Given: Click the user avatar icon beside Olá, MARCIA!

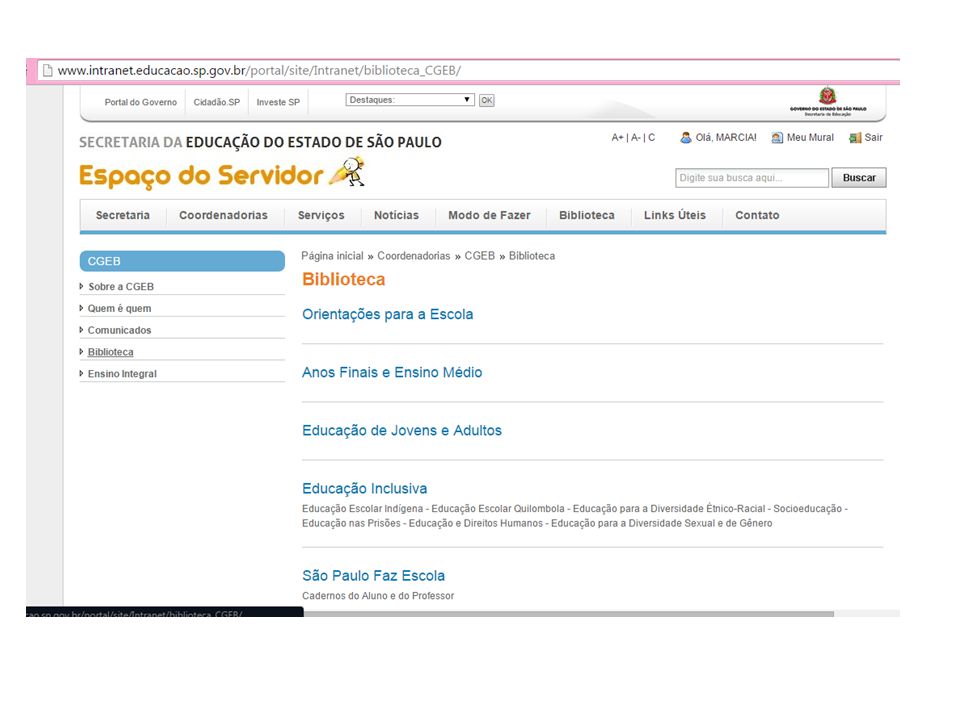Looking at the screenshot, I should 686,138.
